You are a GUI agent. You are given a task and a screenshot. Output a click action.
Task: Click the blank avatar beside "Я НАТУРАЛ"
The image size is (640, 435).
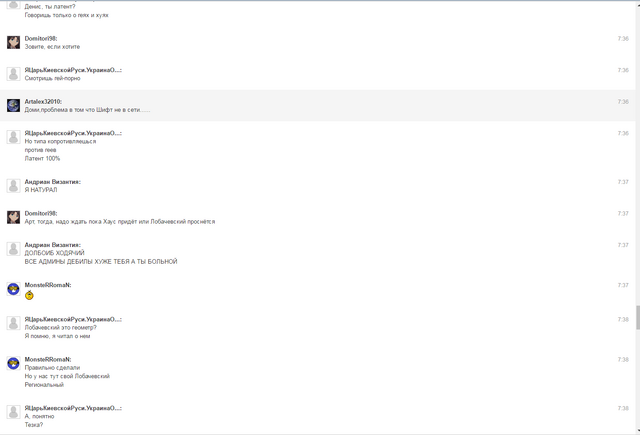[13, 186]
